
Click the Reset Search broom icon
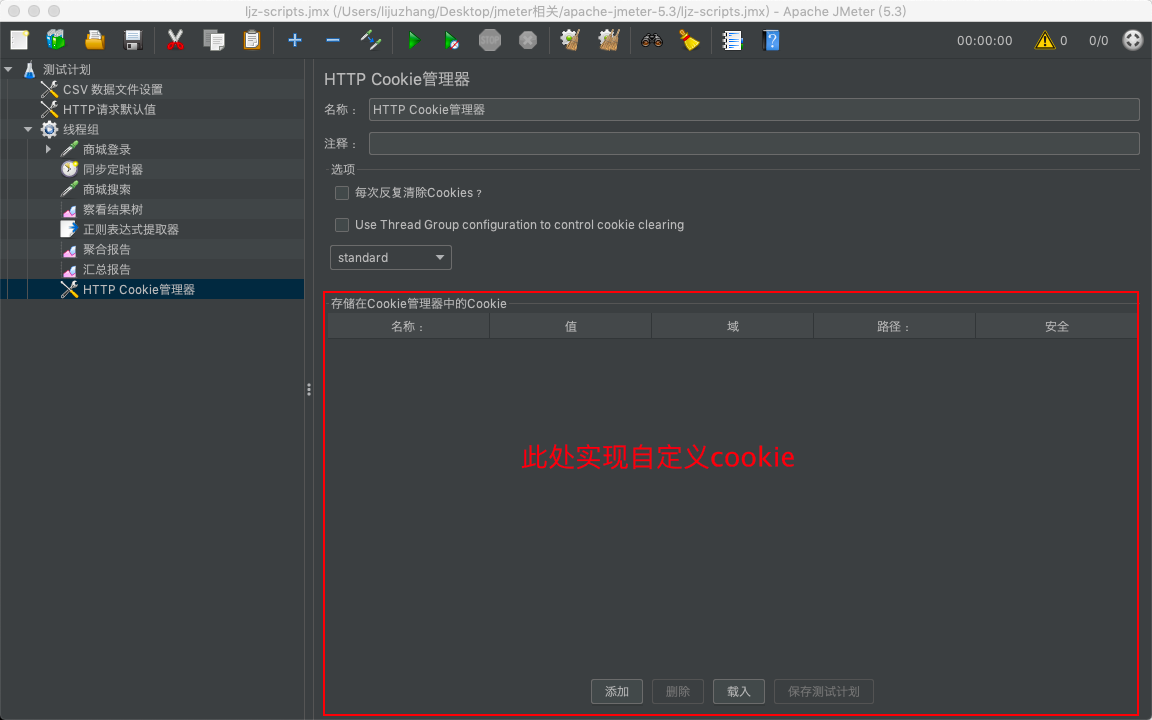[x=689, y=40]
